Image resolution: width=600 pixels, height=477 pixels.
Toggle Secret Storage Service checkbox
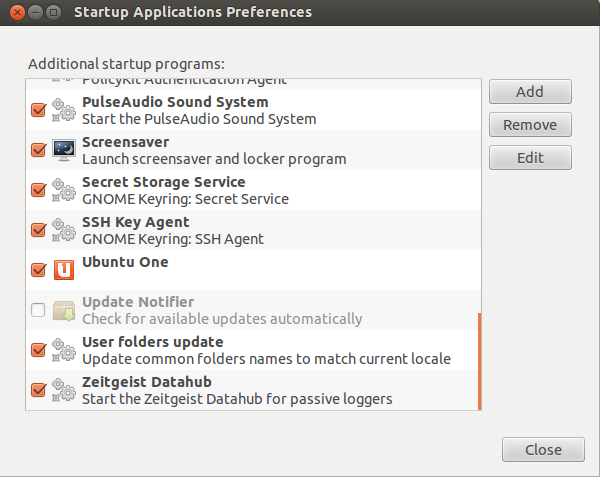39,190
